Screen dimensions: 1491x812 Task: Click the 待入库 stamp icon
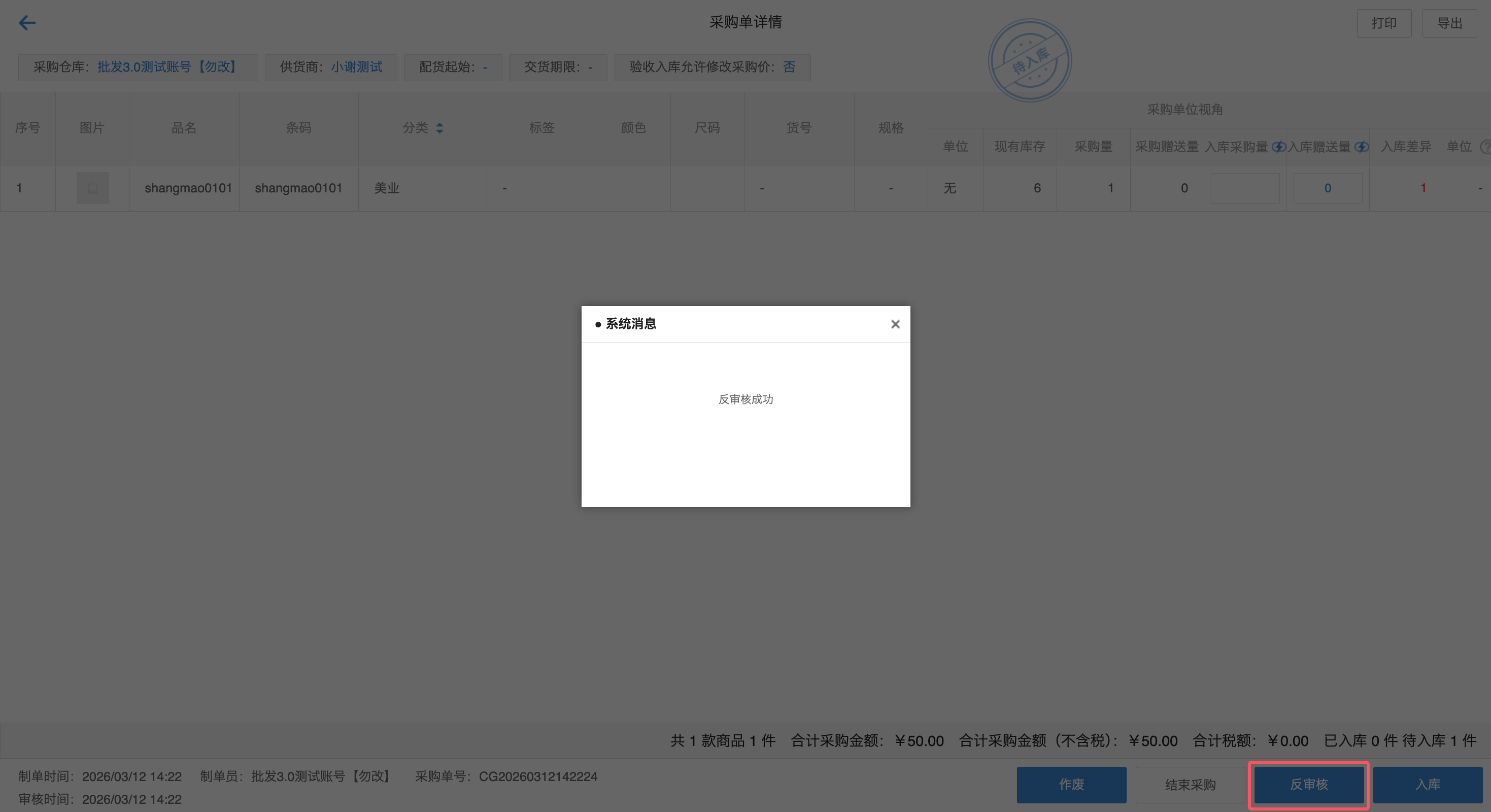(x=1030, y=60)
